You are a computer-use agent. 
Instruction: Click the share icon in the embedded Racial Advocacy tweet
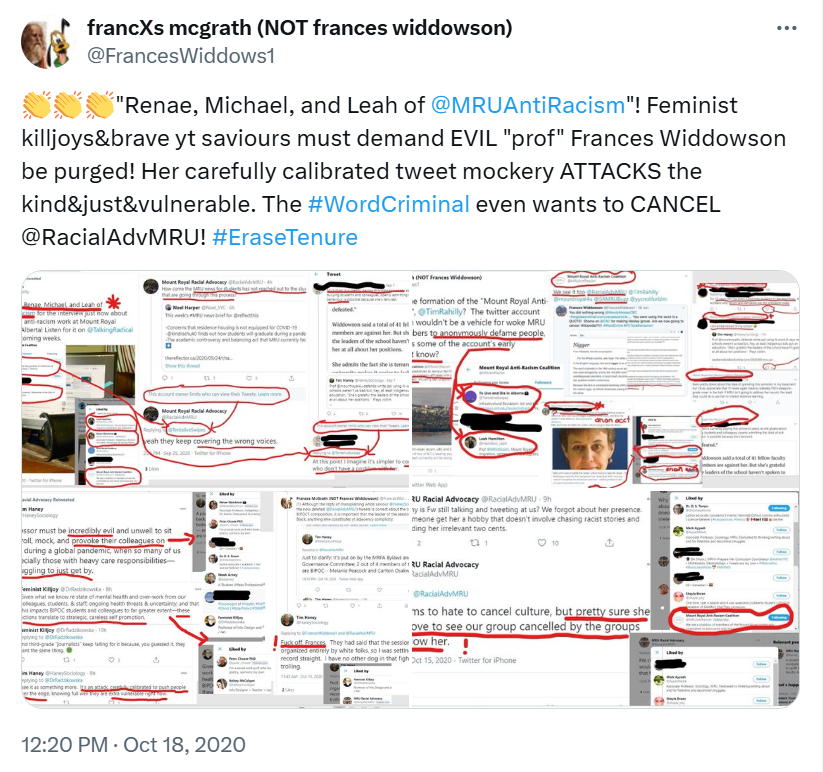[609, 543]
